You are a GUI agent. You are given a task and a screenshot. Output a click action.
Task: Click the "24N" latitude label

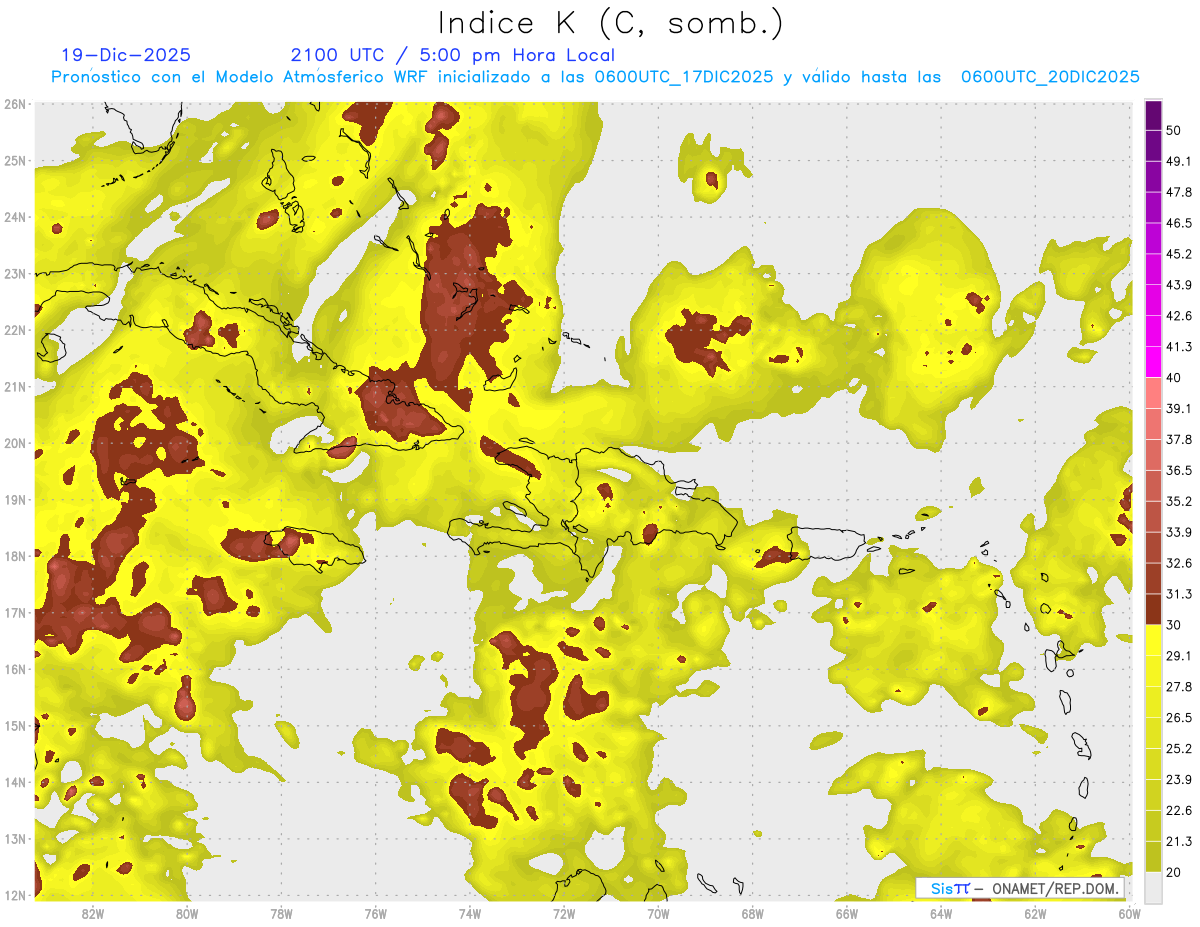pos(15,217)
